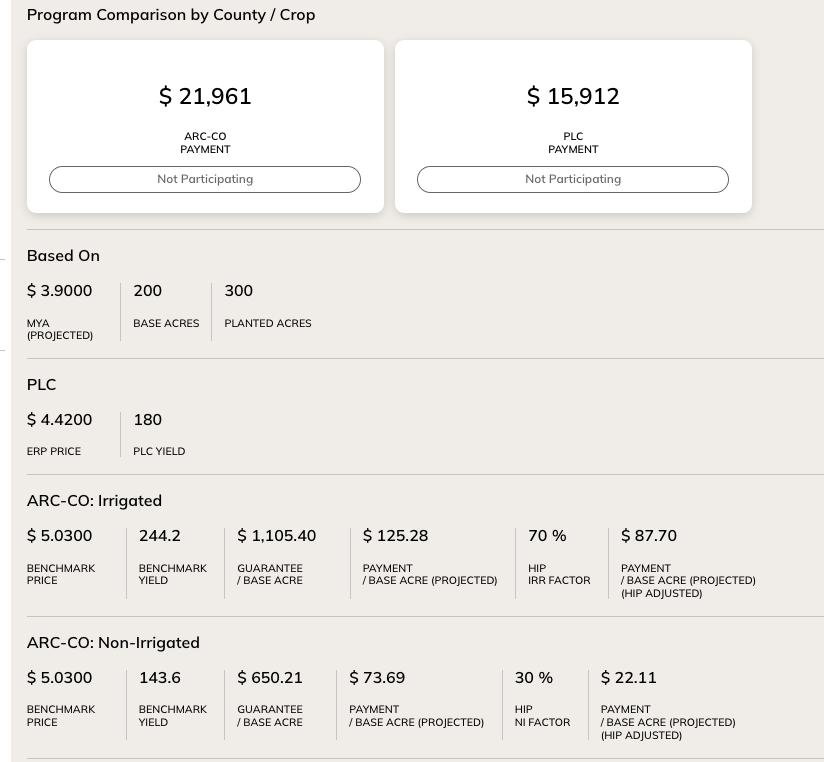This screenshot has width=824, height=762.
Task: Click the $ 1,105.40 guarantee per base acre
Action: (x=276, y=536)
